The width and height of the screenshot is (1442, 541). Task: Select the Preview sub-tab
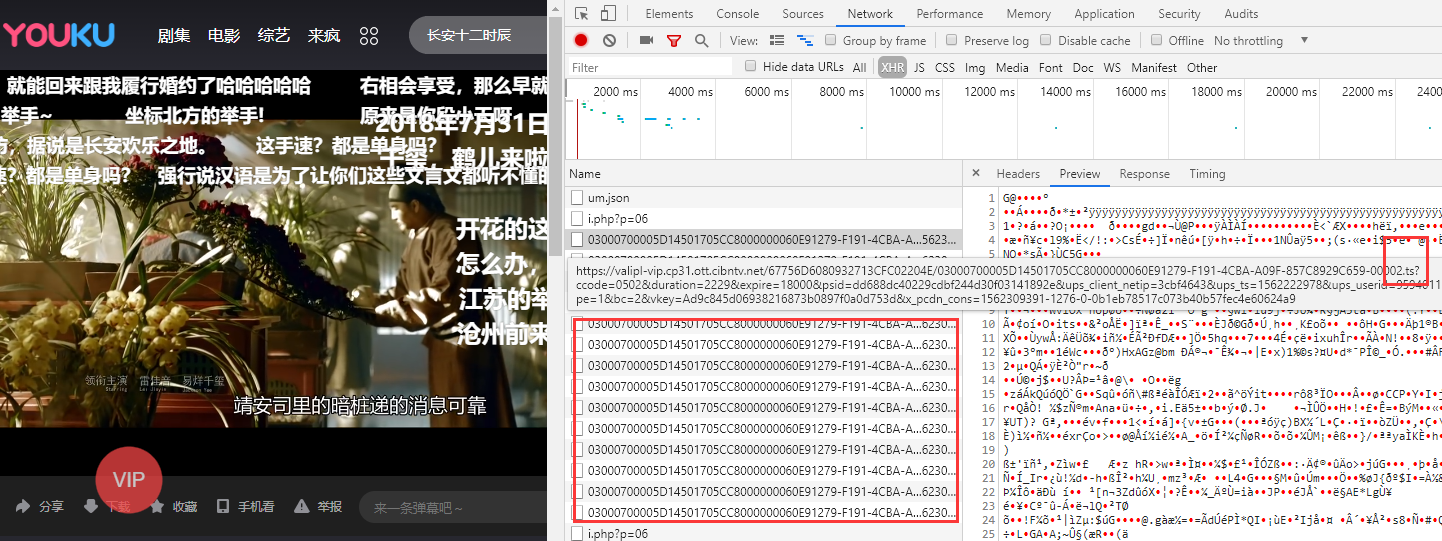pyautogui.click(x=1079, y=174)
